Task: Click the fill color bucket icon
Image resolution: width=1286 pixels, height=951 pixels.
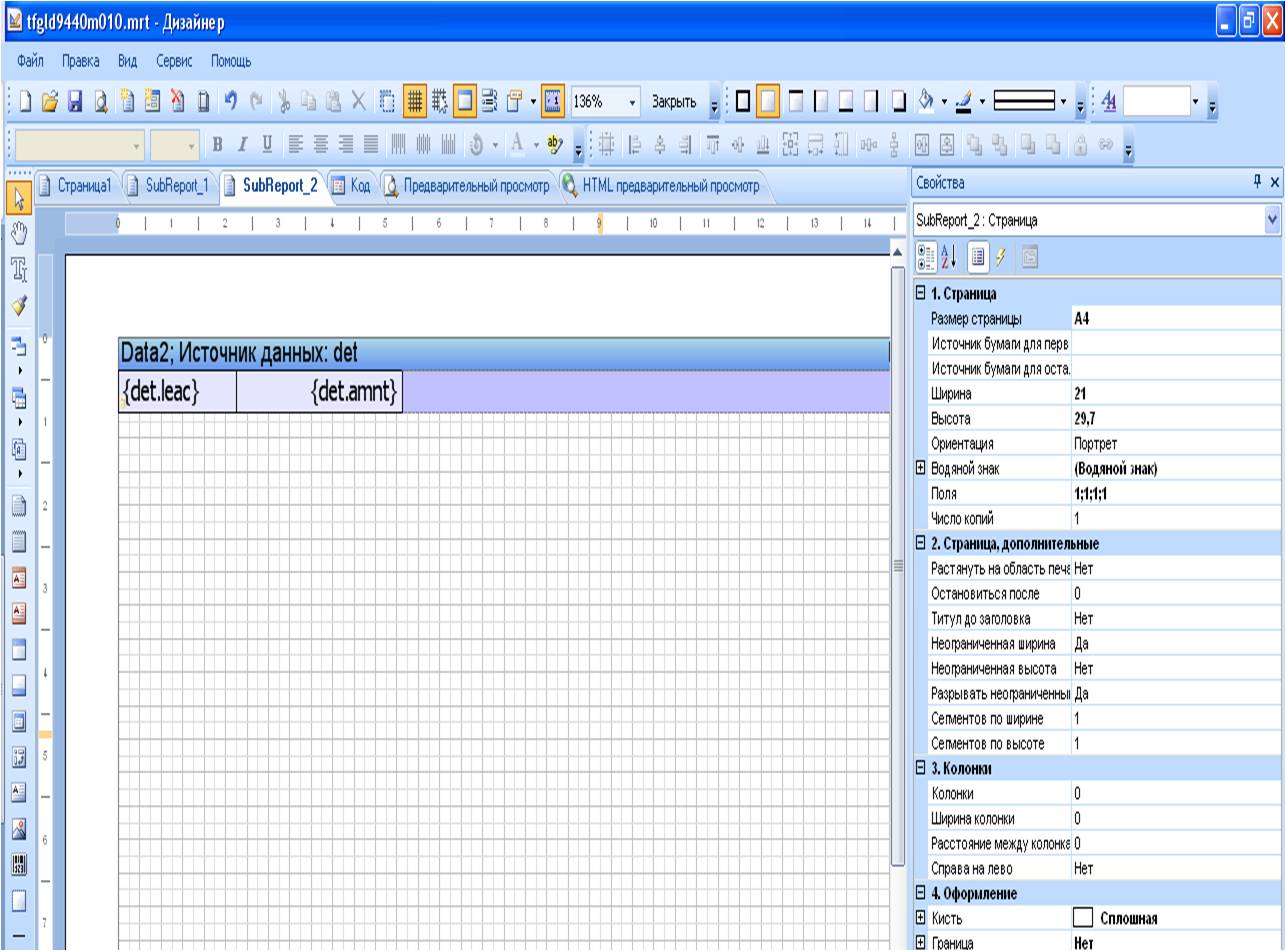Action: pos(926,102)
